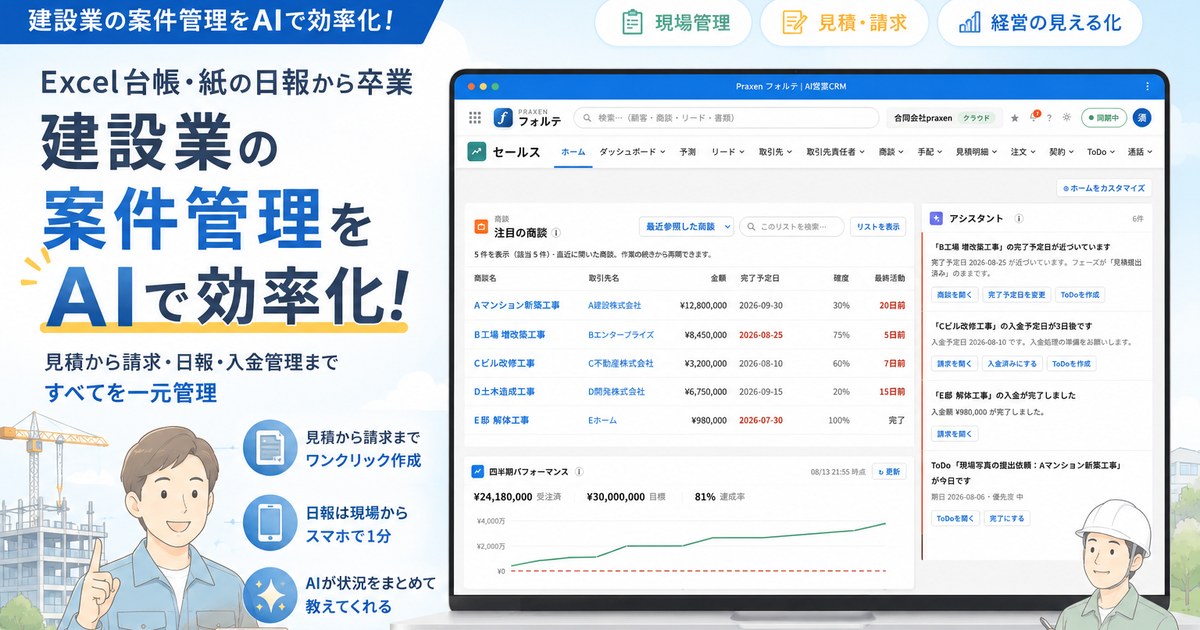
Task: Open the D土木造成工事 deal link
Action: pyautogui.click(x=505, y=392)
